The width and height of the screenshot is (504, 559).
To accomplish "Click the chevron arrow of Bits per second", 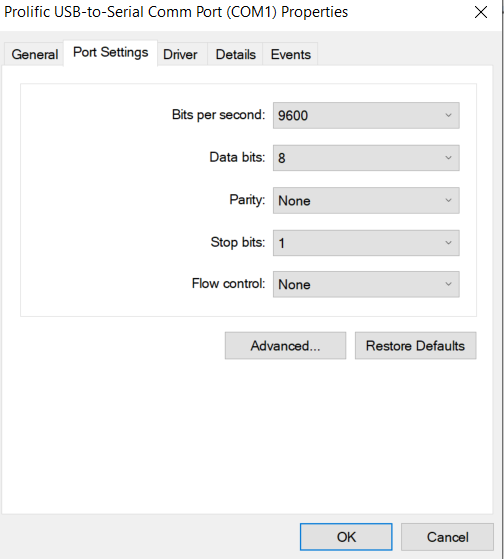I will pyautogui.click(x=448, y=116).
